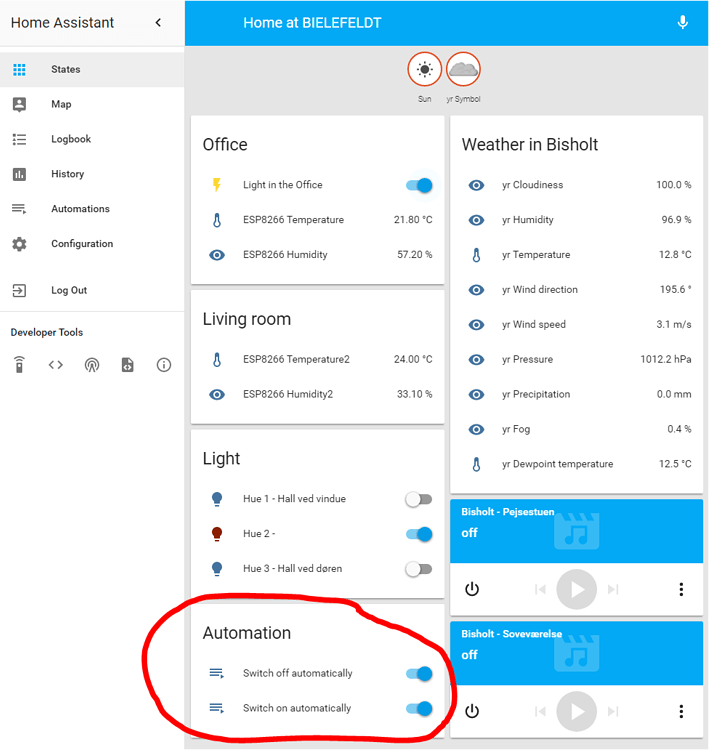Open the Living room group header
Screen dimensions: 709x750
pyautogui.click(x=246, y=319)
